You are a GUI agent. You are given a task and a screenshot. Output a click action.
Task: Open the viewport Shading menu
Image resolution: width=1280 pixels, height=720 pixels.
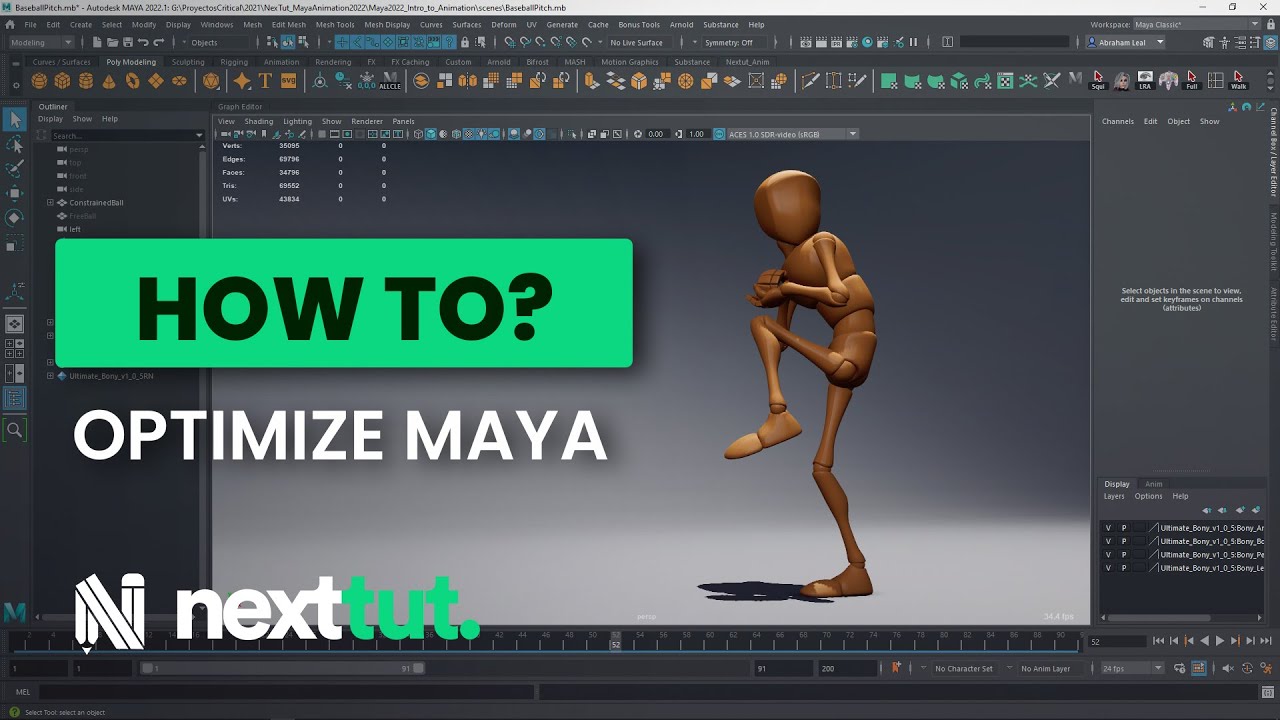[258, 121]
